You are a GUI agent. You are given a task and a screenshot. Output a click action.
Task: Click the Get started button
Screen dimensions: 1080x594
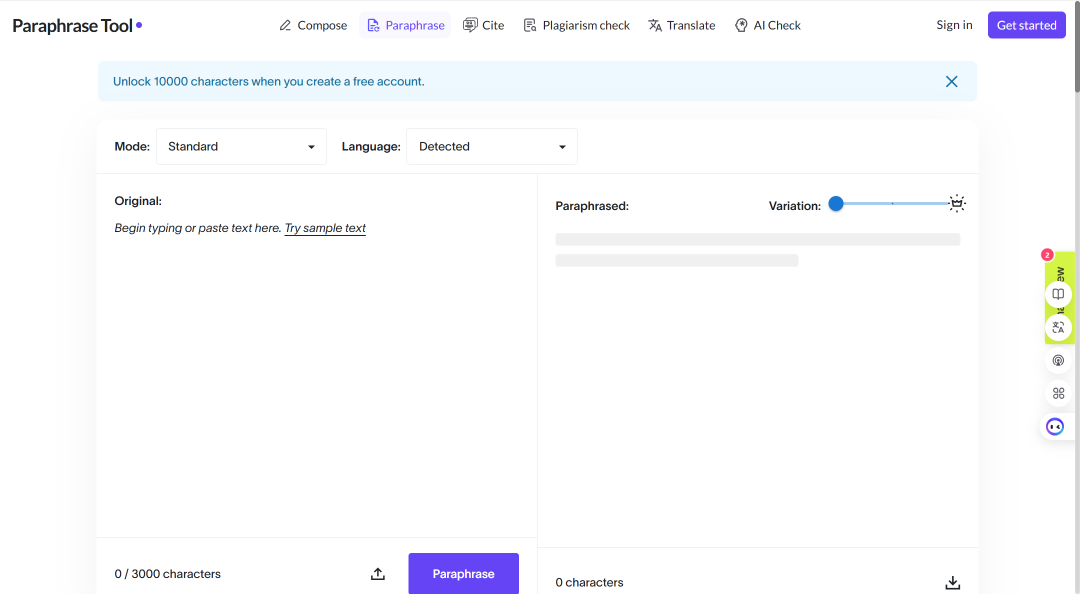(1026, 25)
